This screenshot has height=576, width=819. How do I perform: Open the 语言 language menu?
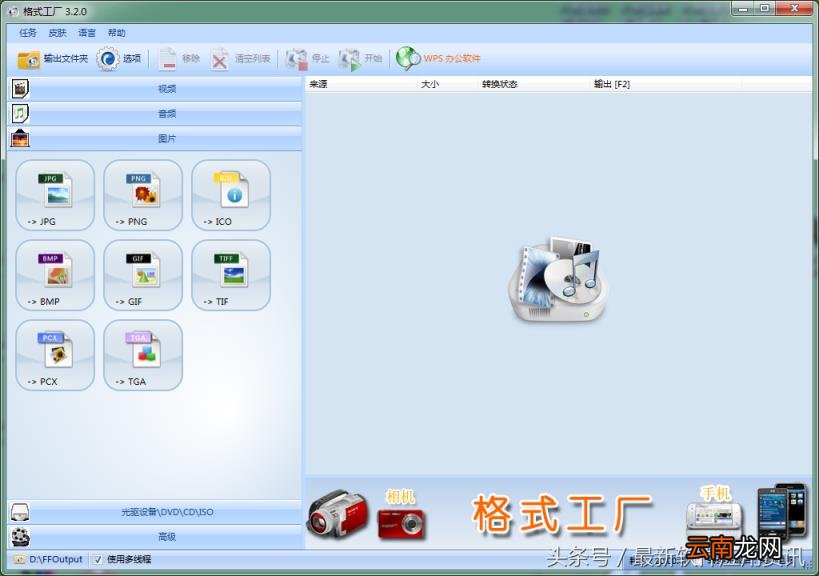pyautogui.click(x=87, y=33)
